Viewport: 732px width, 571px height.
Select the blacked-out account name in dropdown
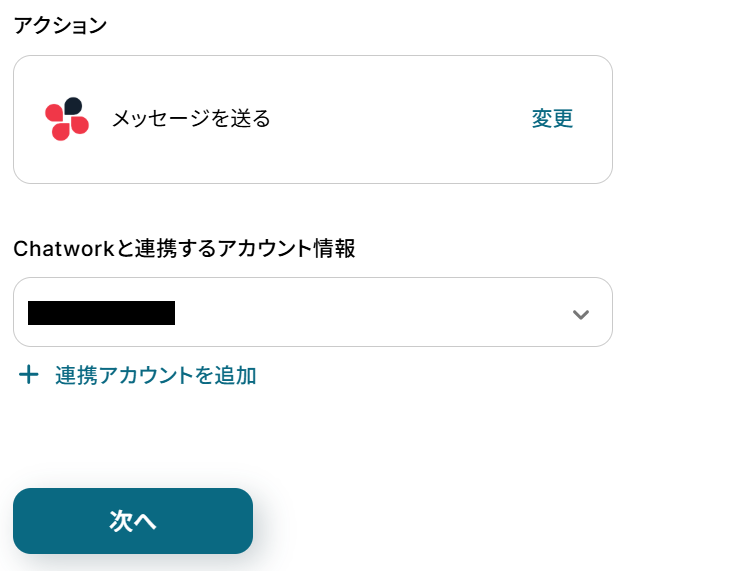click(x=101, y=313)
